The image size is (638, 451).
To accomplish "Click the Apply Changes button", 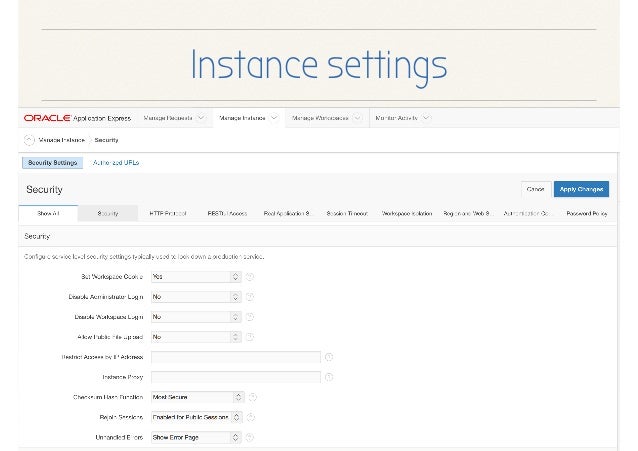I will (581, 189).
